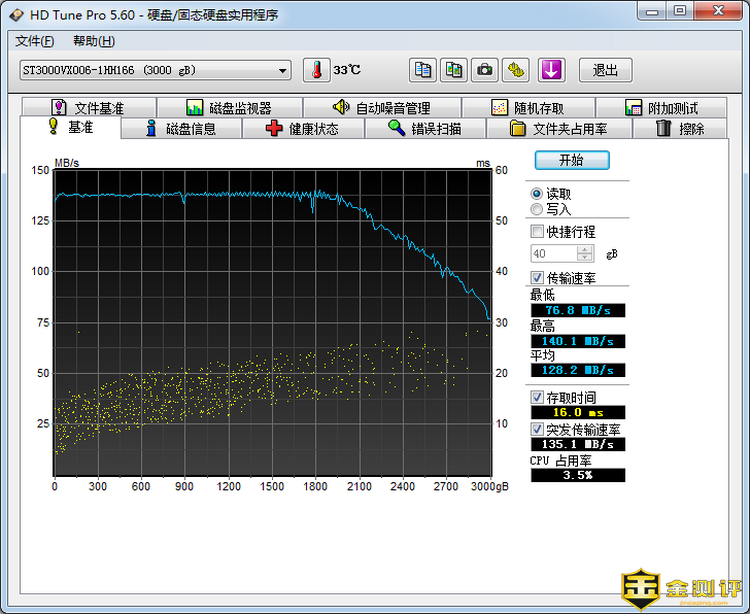Open the 文件(F) menu
The width and height of the screenshot is (750, 614).
(x=35, y=41)
